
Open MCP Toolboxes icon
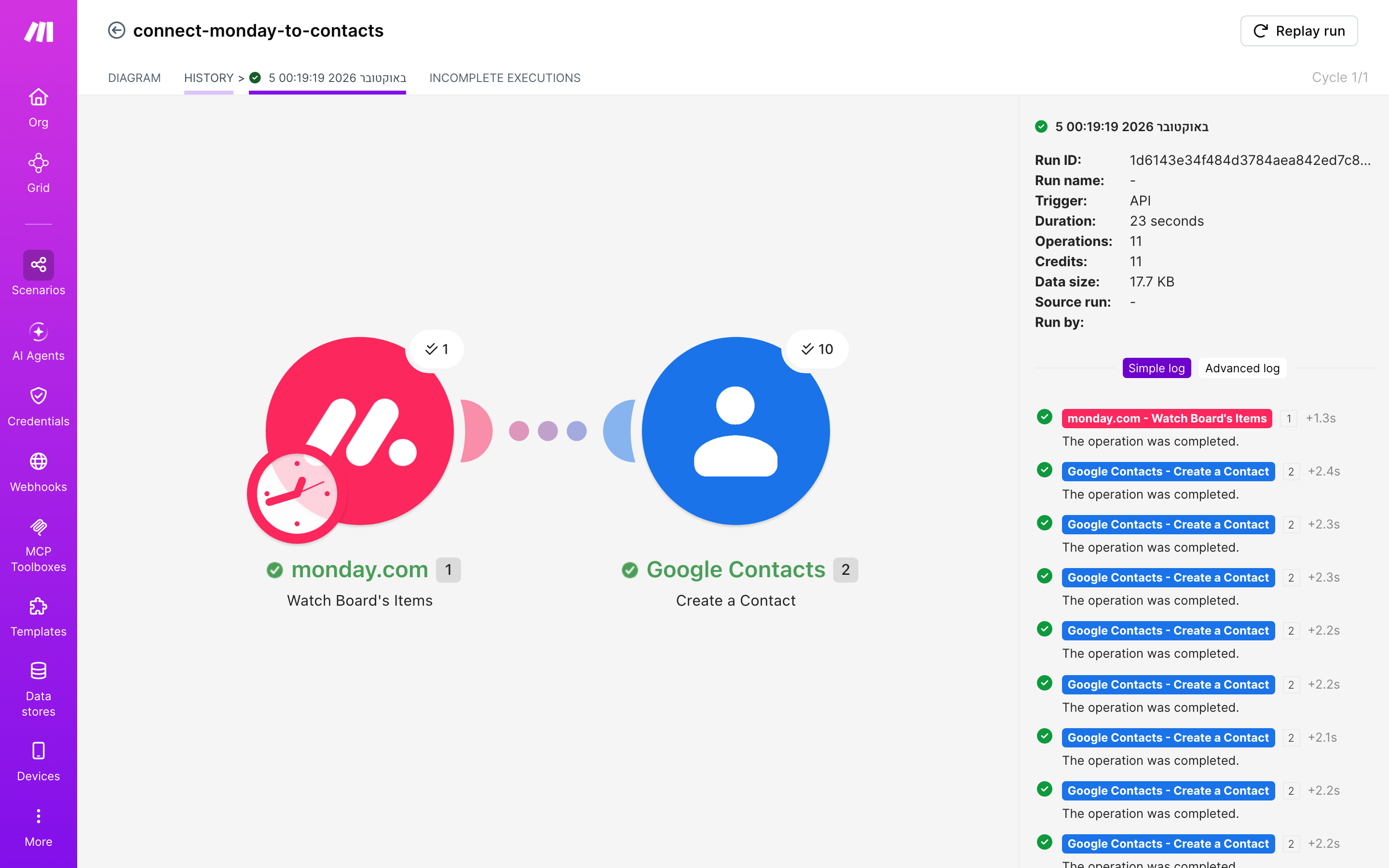(x=39, y=527)
